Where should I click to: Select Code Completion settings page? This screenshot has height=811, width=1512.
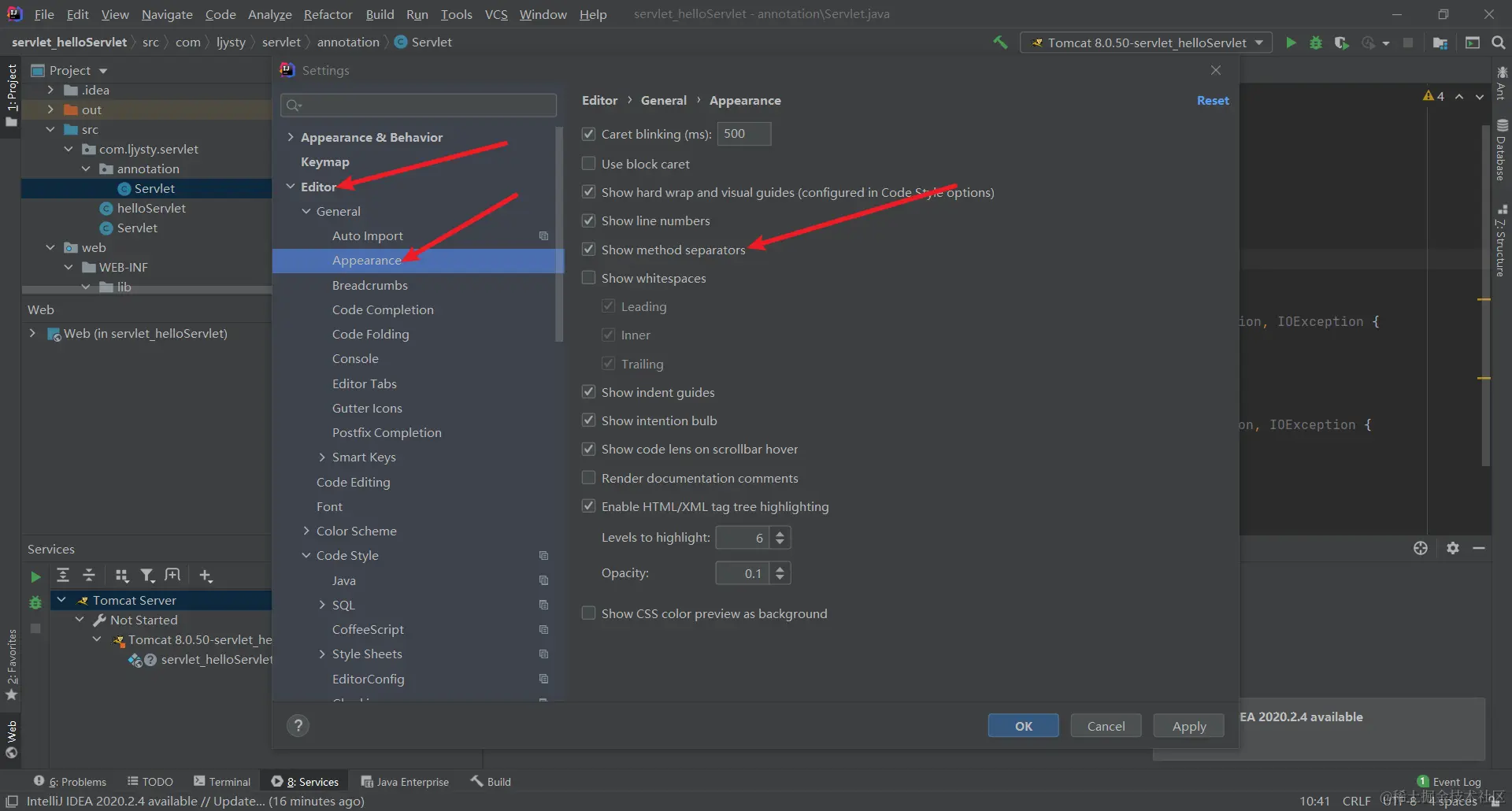383,309
